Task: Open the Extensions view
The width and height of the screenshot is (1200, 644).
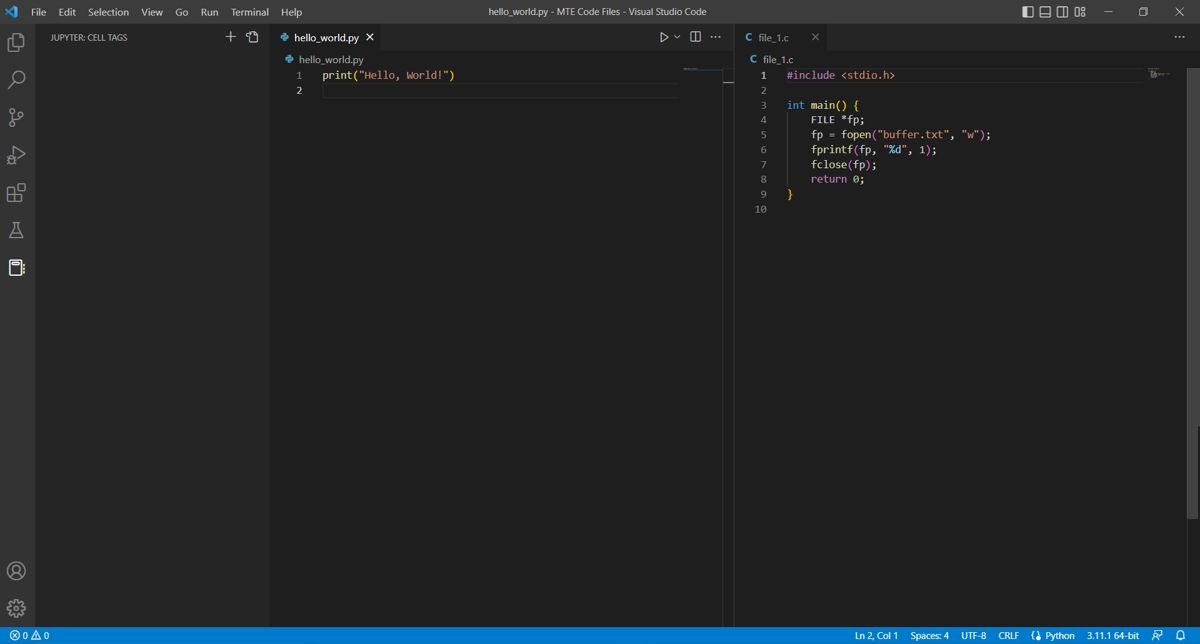Action: pyautogui.click(x=16, y=193)
